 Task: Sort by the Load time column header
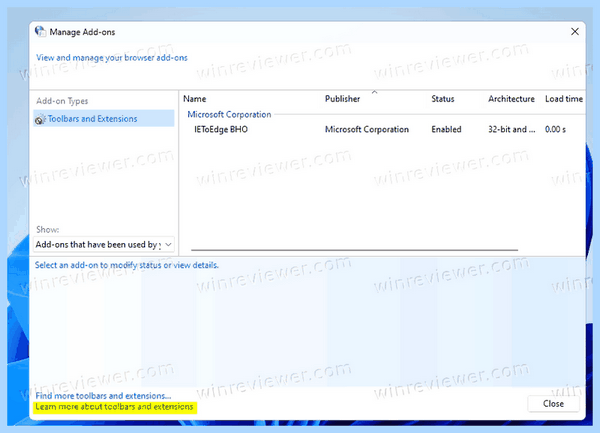click(x=564, y=99)
